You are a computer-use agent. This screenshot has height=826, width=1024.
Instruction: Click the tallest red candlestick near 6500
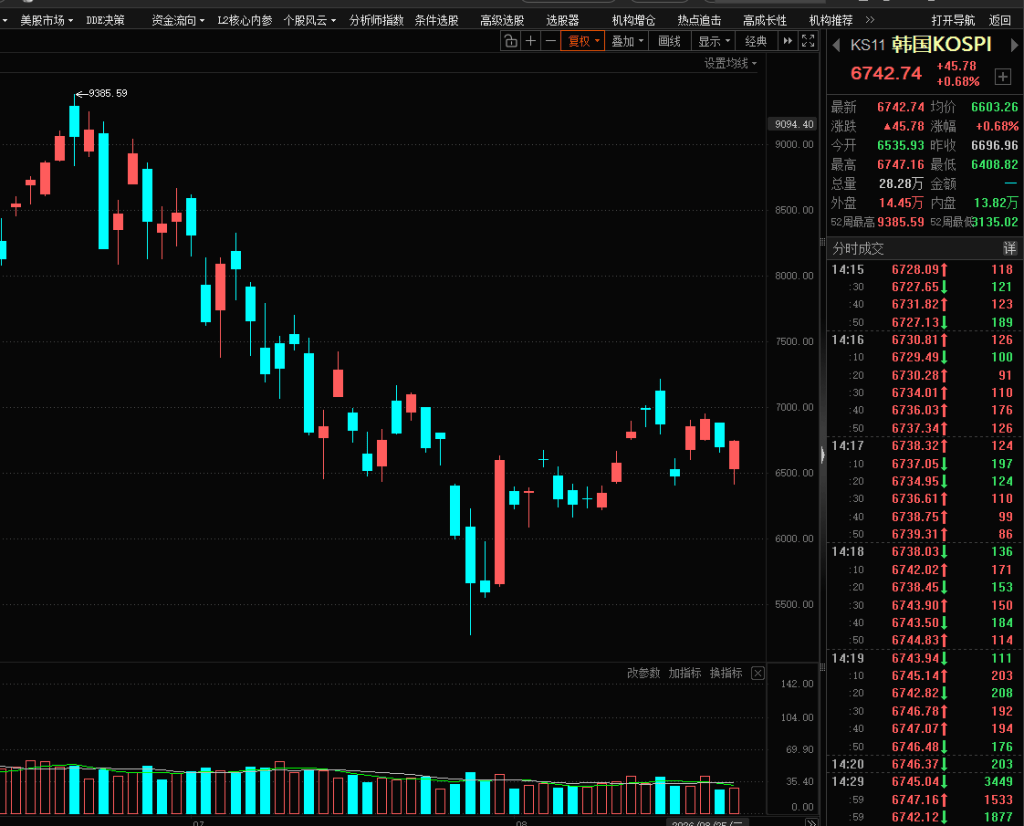(500, 522)
